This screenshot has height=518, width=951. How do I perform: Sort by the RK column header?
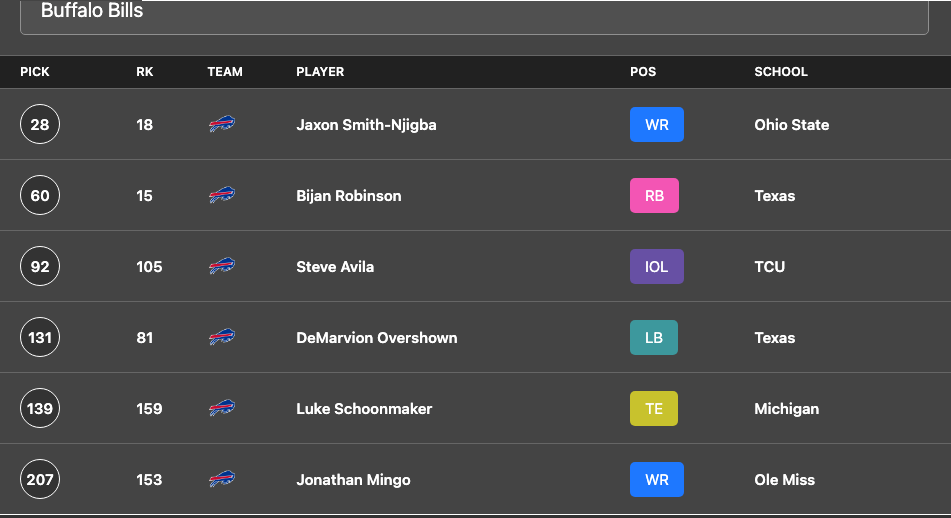144,72
